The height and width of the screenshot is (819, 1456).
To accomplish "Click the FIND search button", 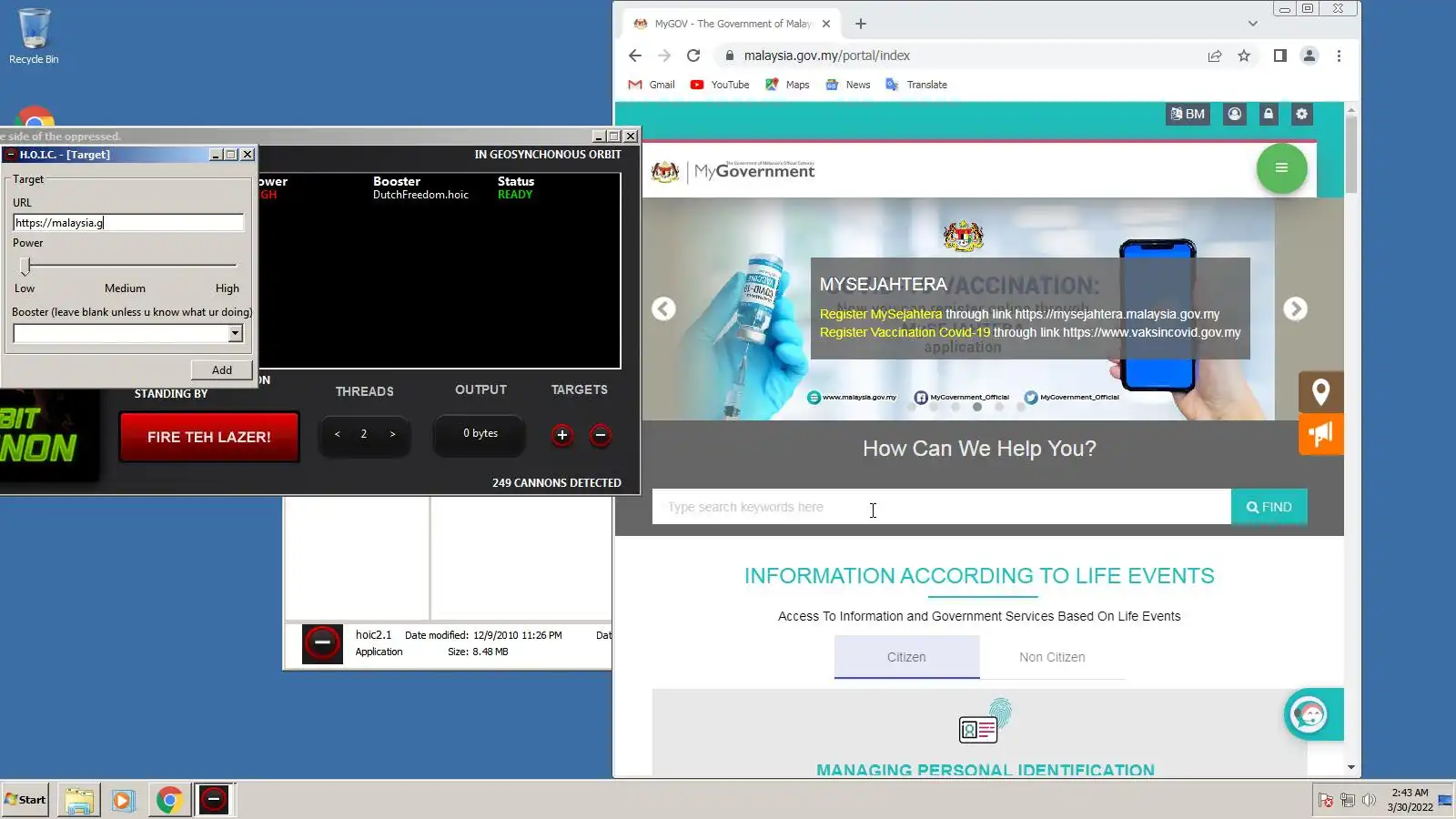I will 1269,507.
